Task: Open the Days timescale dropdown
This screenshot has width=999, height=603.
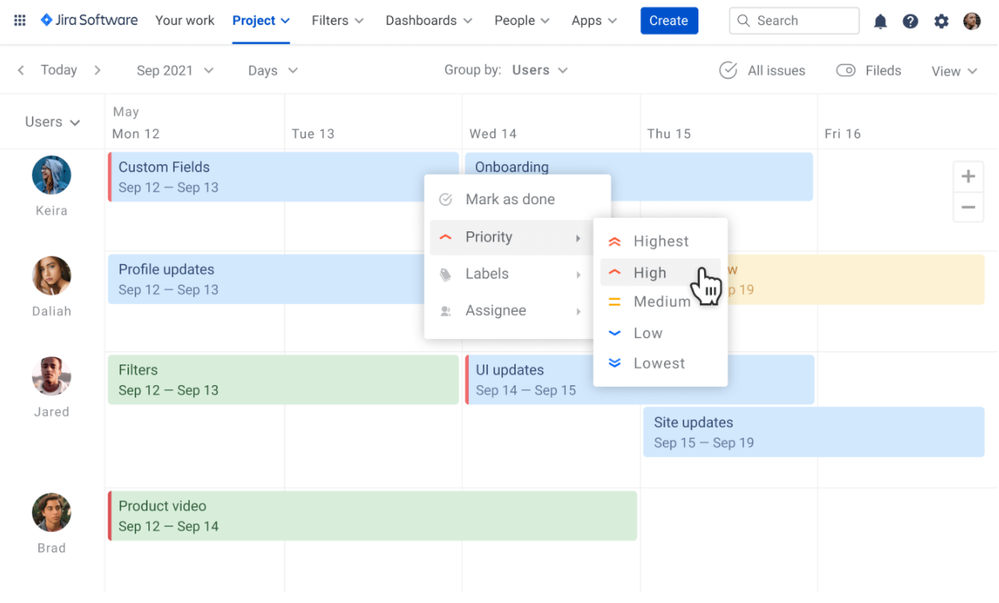Action: point(271,70)
